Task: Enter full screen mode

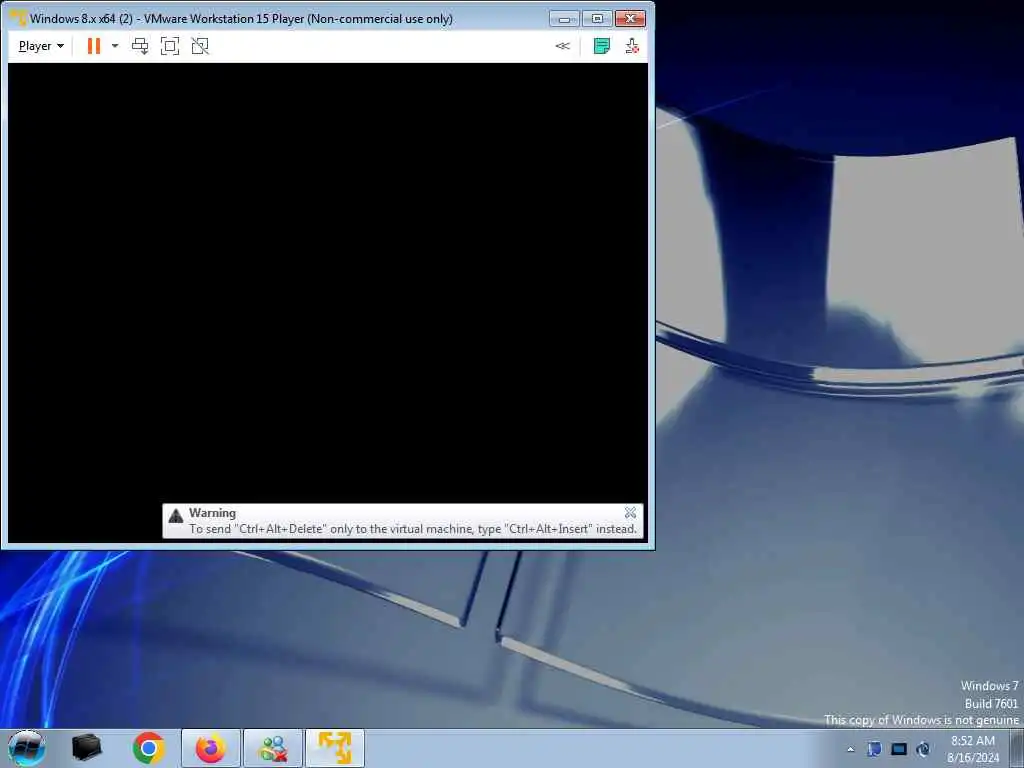Action: pos(170,46)
